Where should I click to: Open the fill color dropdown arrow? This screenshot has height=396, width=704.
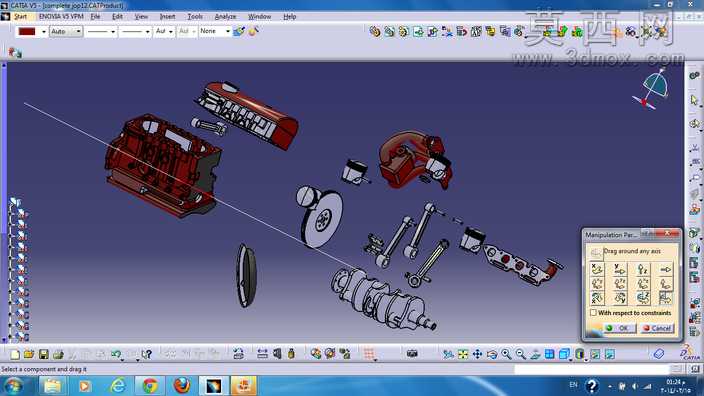pyautogui.click(x=44, y=32)
